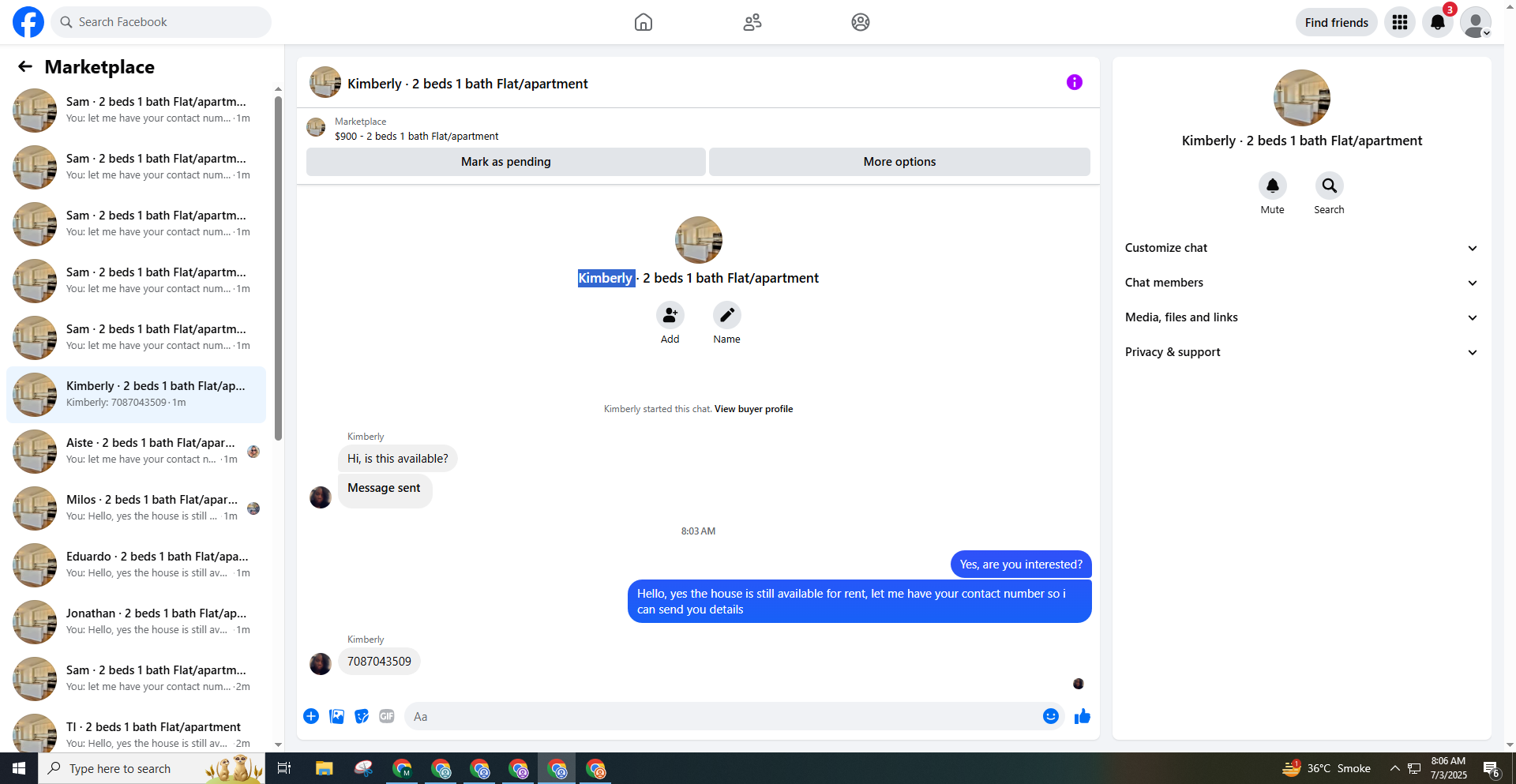Attach a photo with the image icon
Screen dimensions: 1516x784
pos(336,716)
